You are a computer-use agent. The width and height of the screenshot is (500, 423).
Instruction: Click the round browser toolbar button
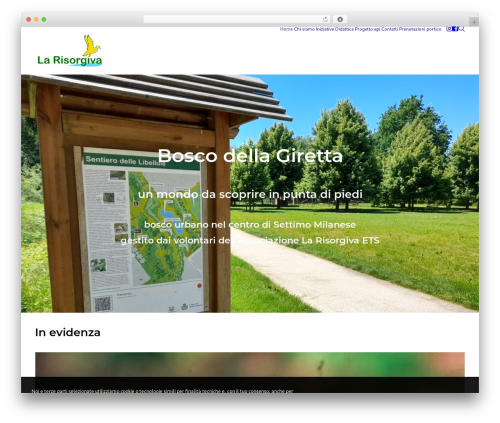pos(340,19)
